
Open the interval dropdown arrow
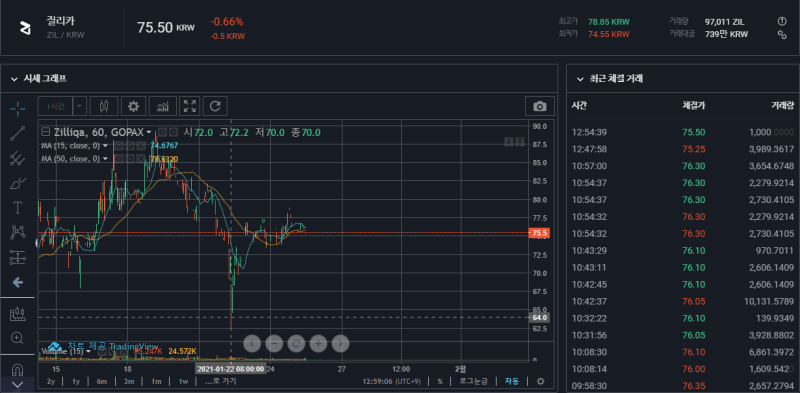[80, 106]
